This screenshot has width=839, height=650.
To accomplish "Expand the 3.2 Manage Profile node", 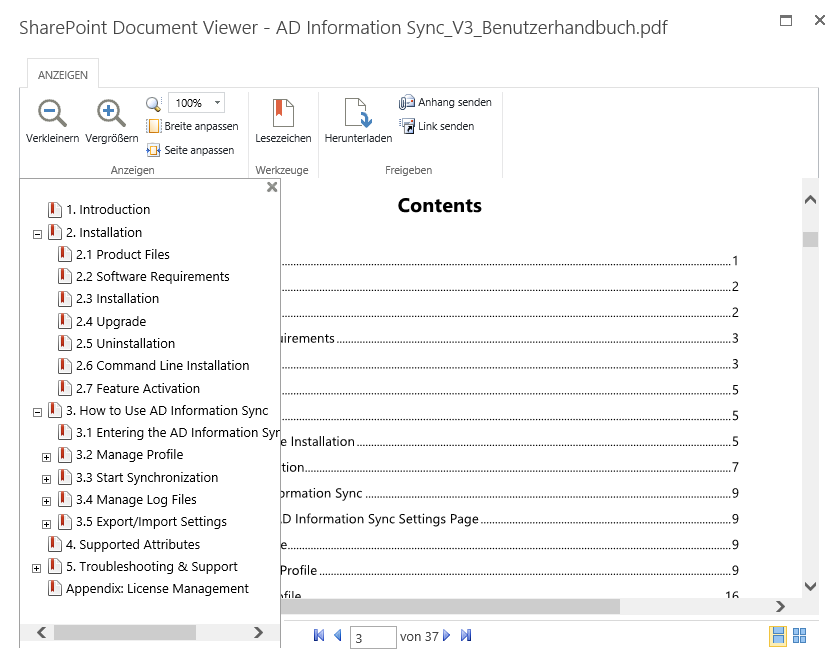I will pos(47,457).
